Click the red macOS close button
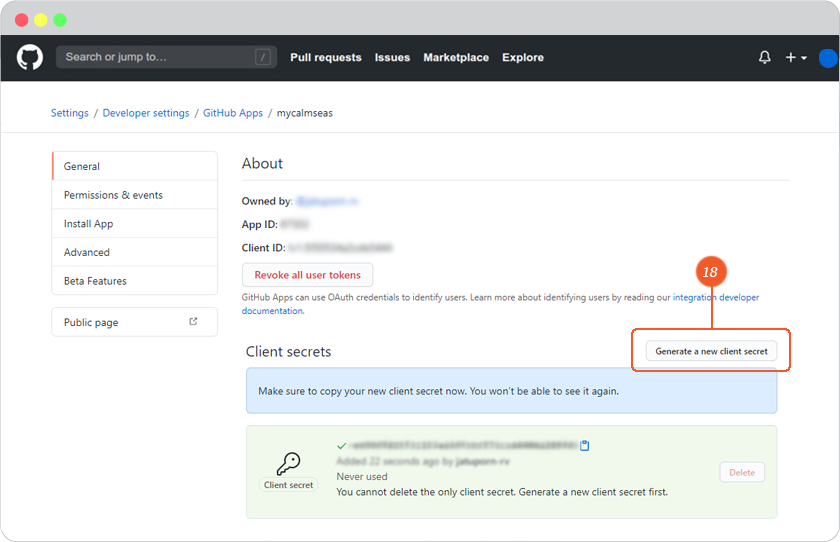This screenshot has width=840, height=542. point(21,20)
